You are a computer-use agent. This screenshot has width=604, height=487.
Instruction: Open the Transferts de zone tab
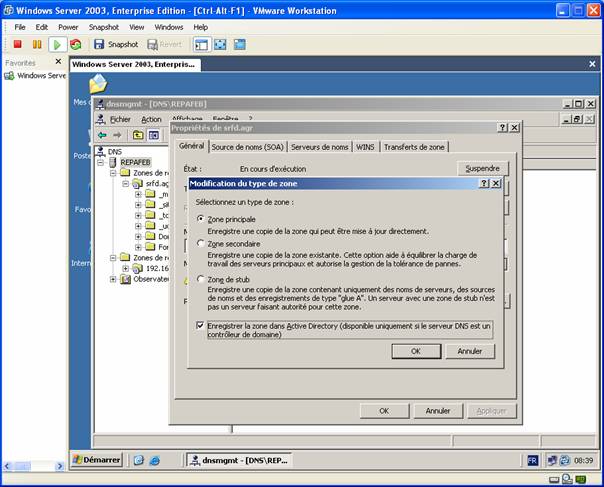(414, 147)
